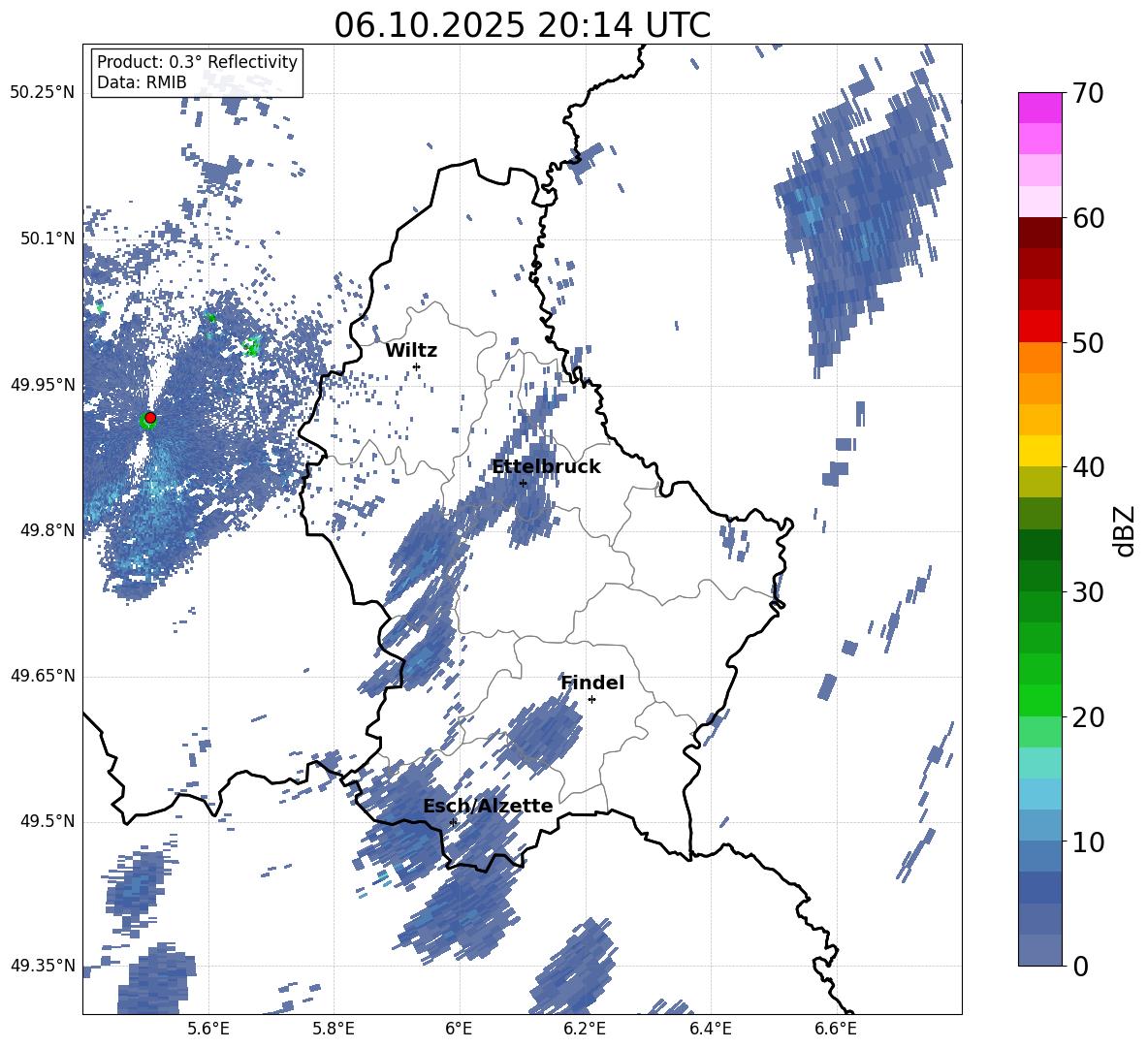This screenshot has width=1148, height=1048.
Task: Click the title 06.10.2025 20:14 UTC
Action: click(x=522, y=25)
